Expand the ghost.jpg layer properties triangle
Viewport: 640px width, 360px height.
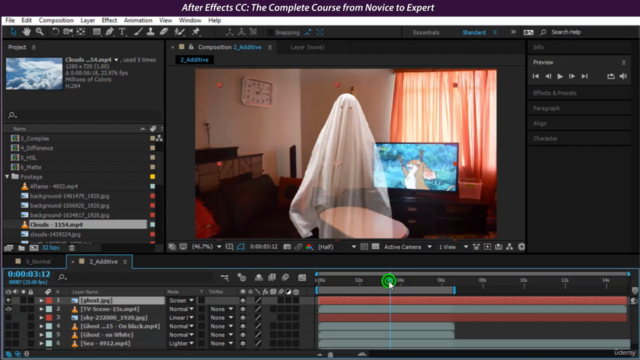pos(41,300)
